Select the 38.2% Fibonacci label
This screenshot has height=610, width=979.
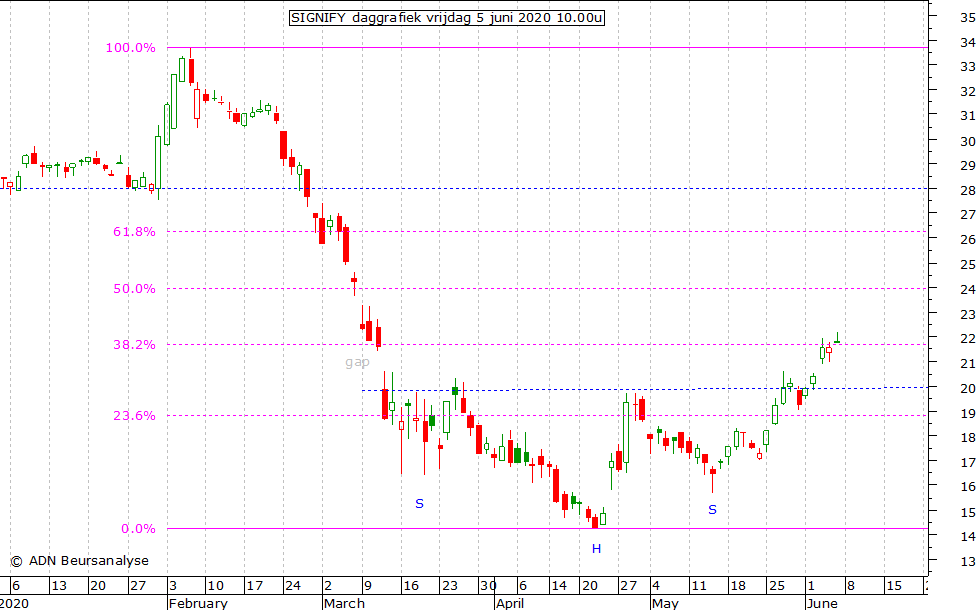(x=134, y=345)
